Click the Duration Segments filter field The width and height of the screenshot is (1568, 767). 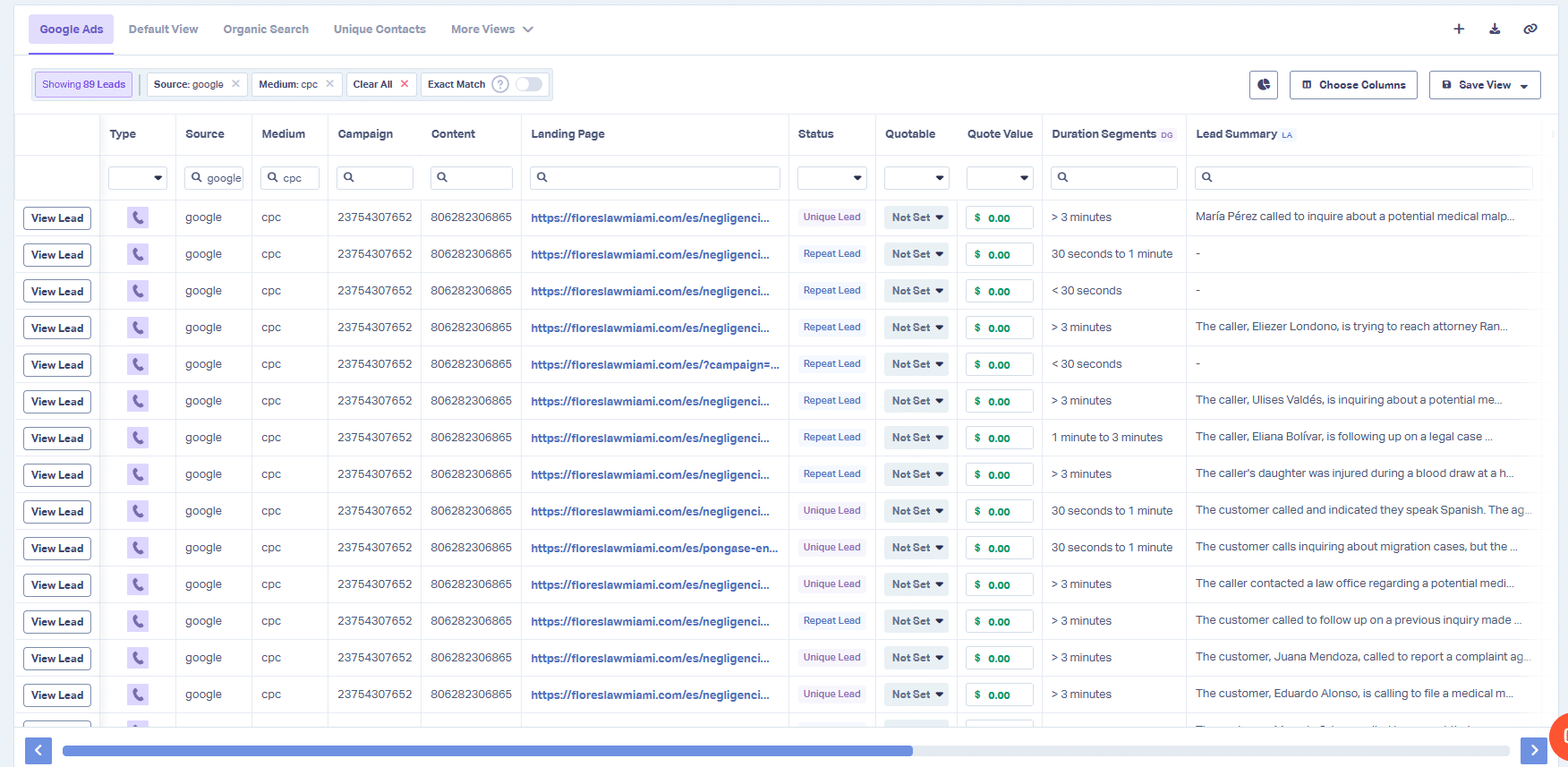pos(1114,178)
